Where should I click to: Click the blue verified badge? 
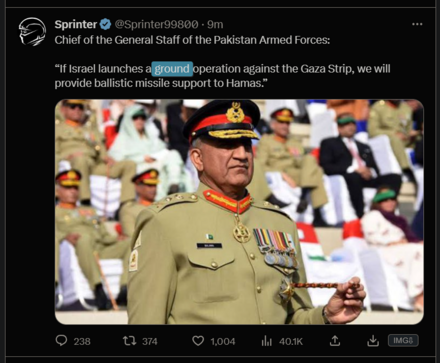[x=105, y=24]
